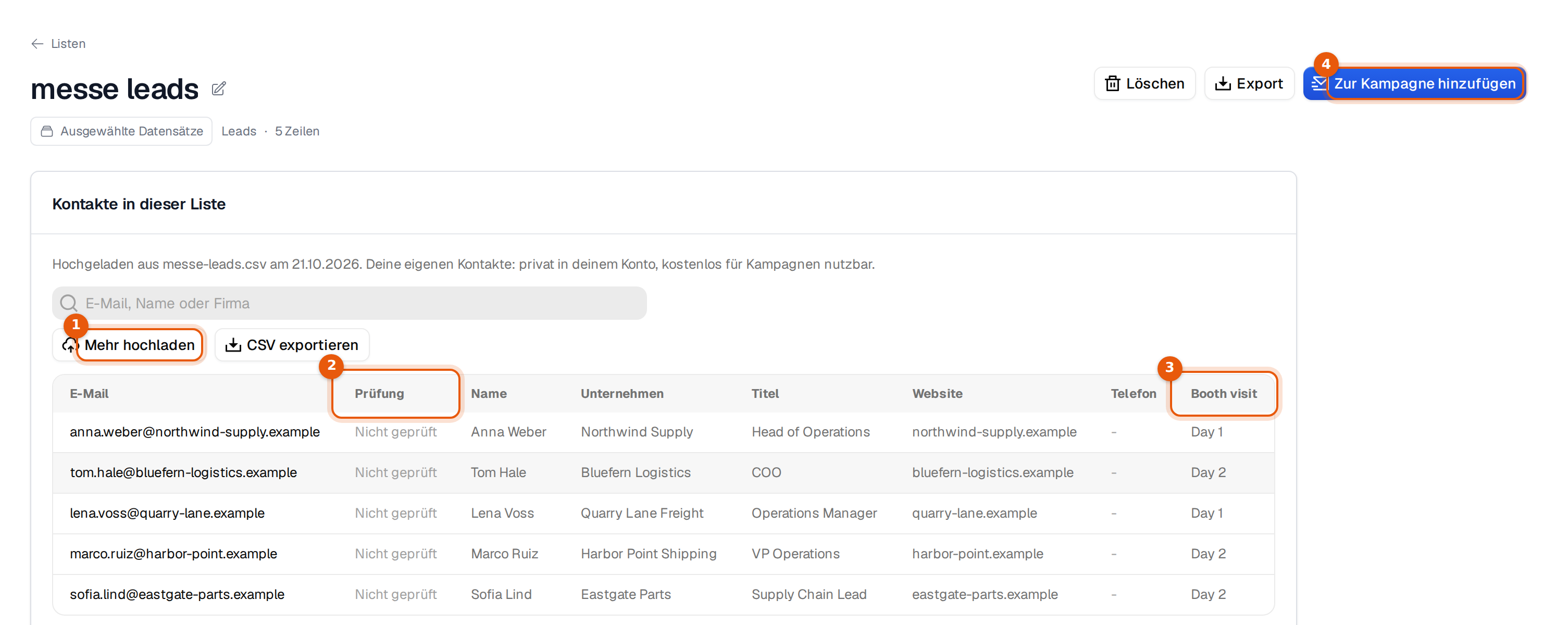Click the download icon of CSV exportieren

(232, 345)
